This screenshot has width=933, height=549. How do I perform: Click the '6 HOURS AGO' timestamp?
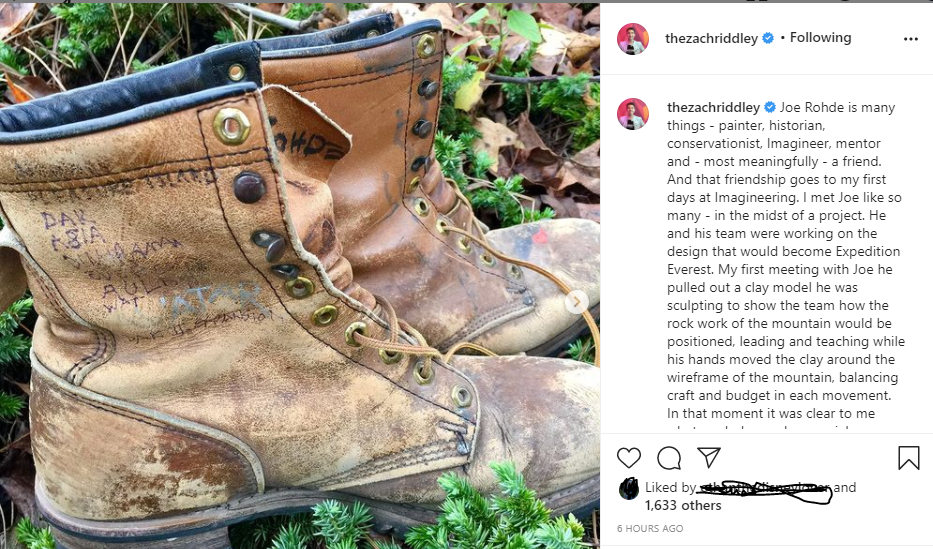coord(650,528)
